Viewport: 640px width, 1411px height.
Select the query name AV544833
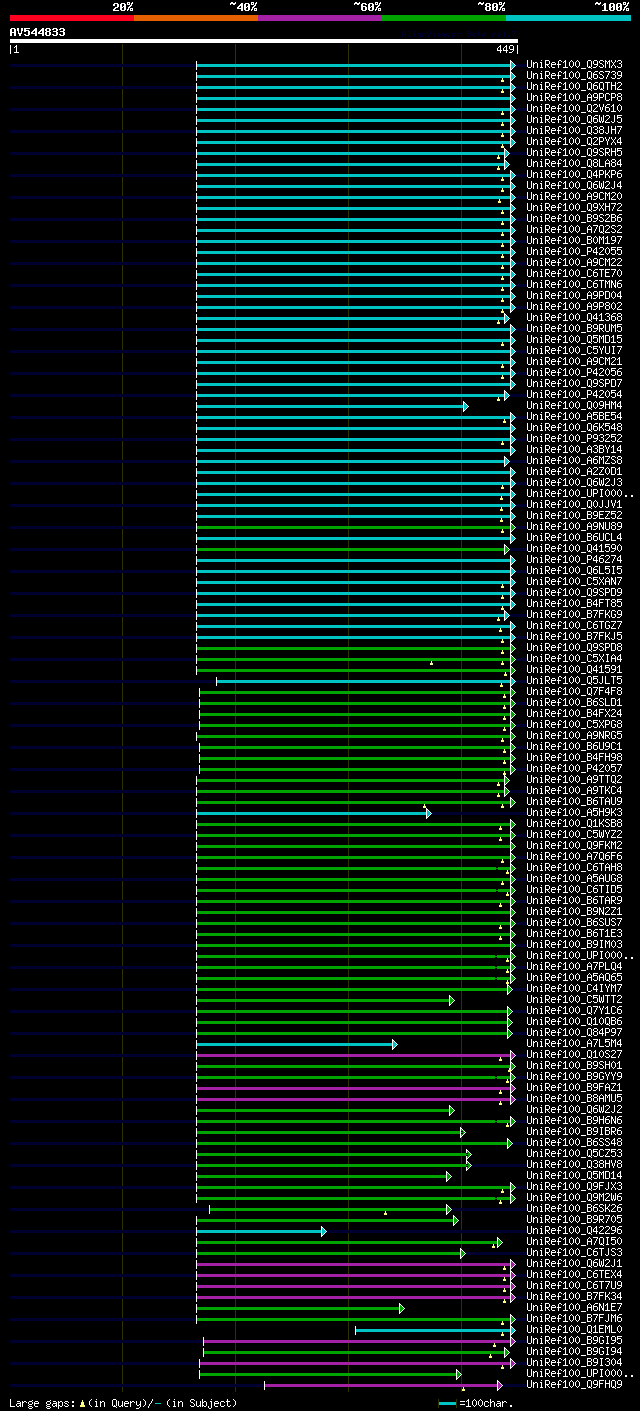click(37, 32)
